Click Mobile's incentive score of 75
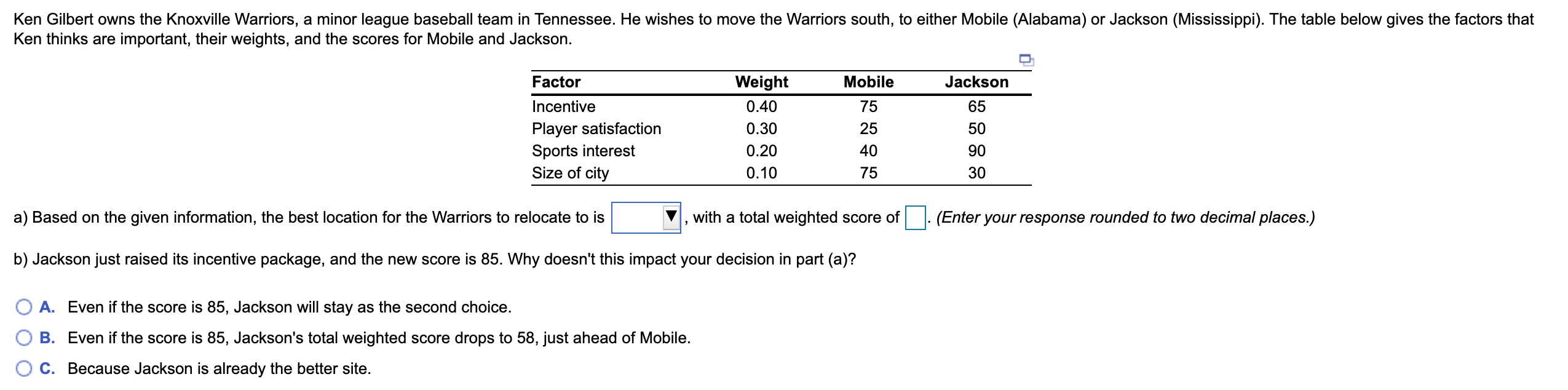Image resolution: width=1568 pixels, height=390 pixels. (x=867, y=106)
